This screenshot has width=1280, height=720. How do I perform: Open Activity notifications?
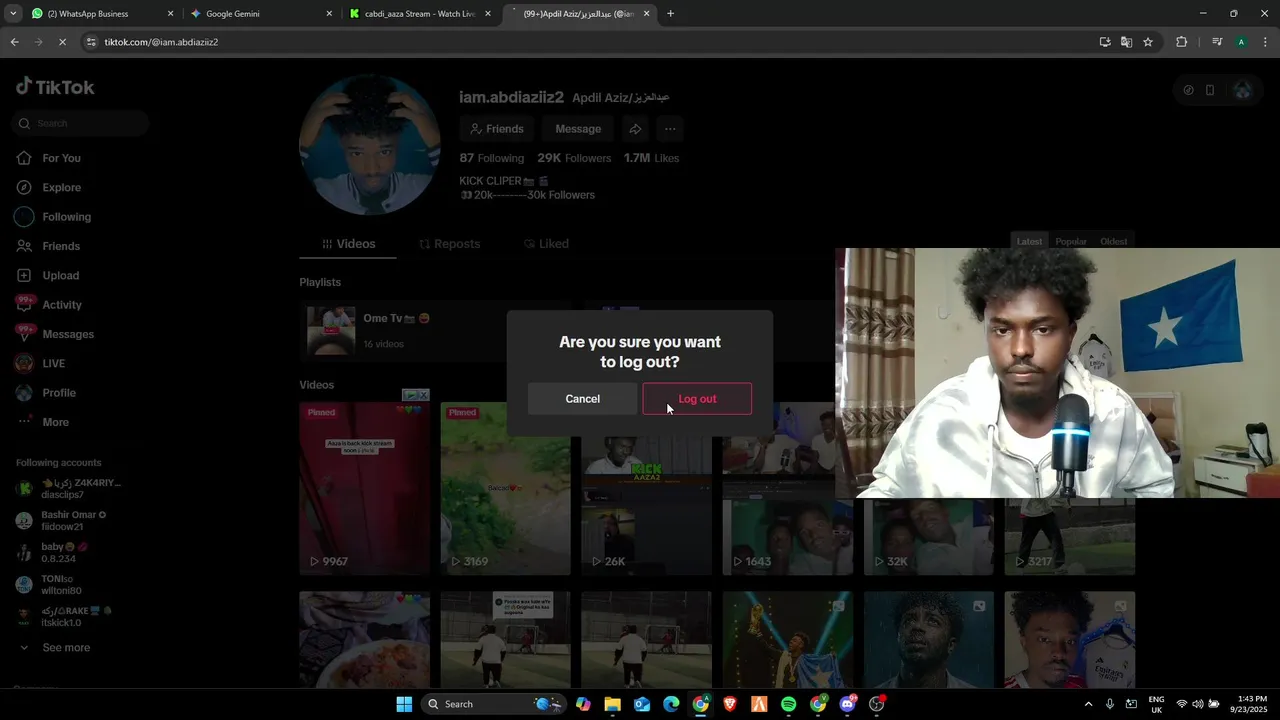pos(61,305)
